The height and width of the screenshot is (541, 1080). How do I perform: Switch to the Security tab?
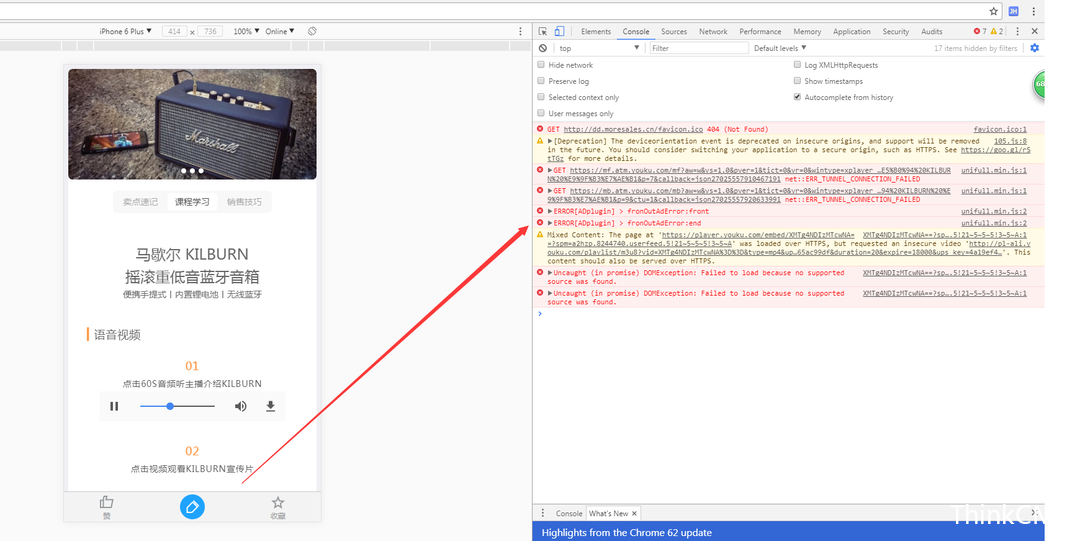895,32
